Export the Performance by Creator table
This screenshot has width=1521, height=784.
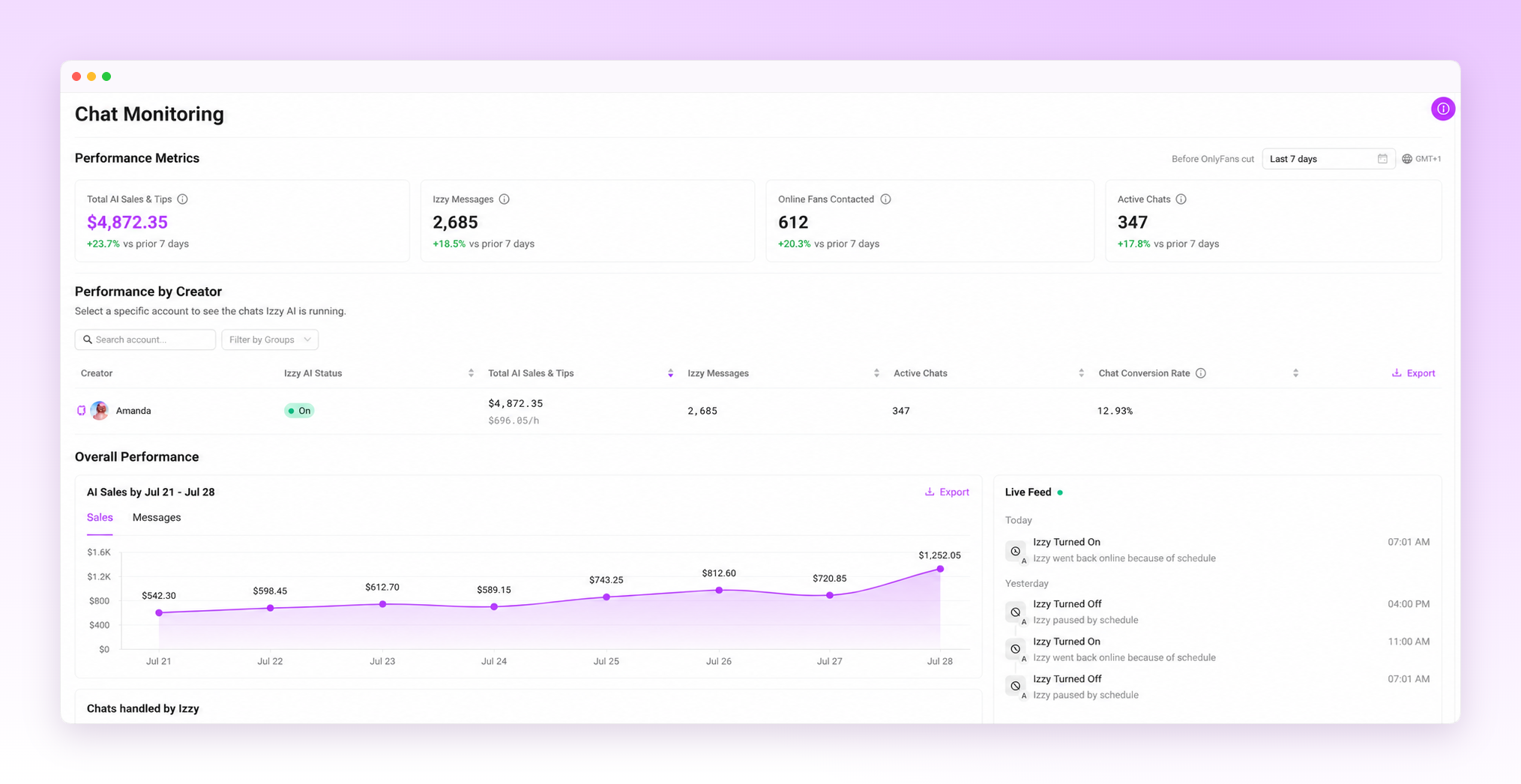point(1413,373)
